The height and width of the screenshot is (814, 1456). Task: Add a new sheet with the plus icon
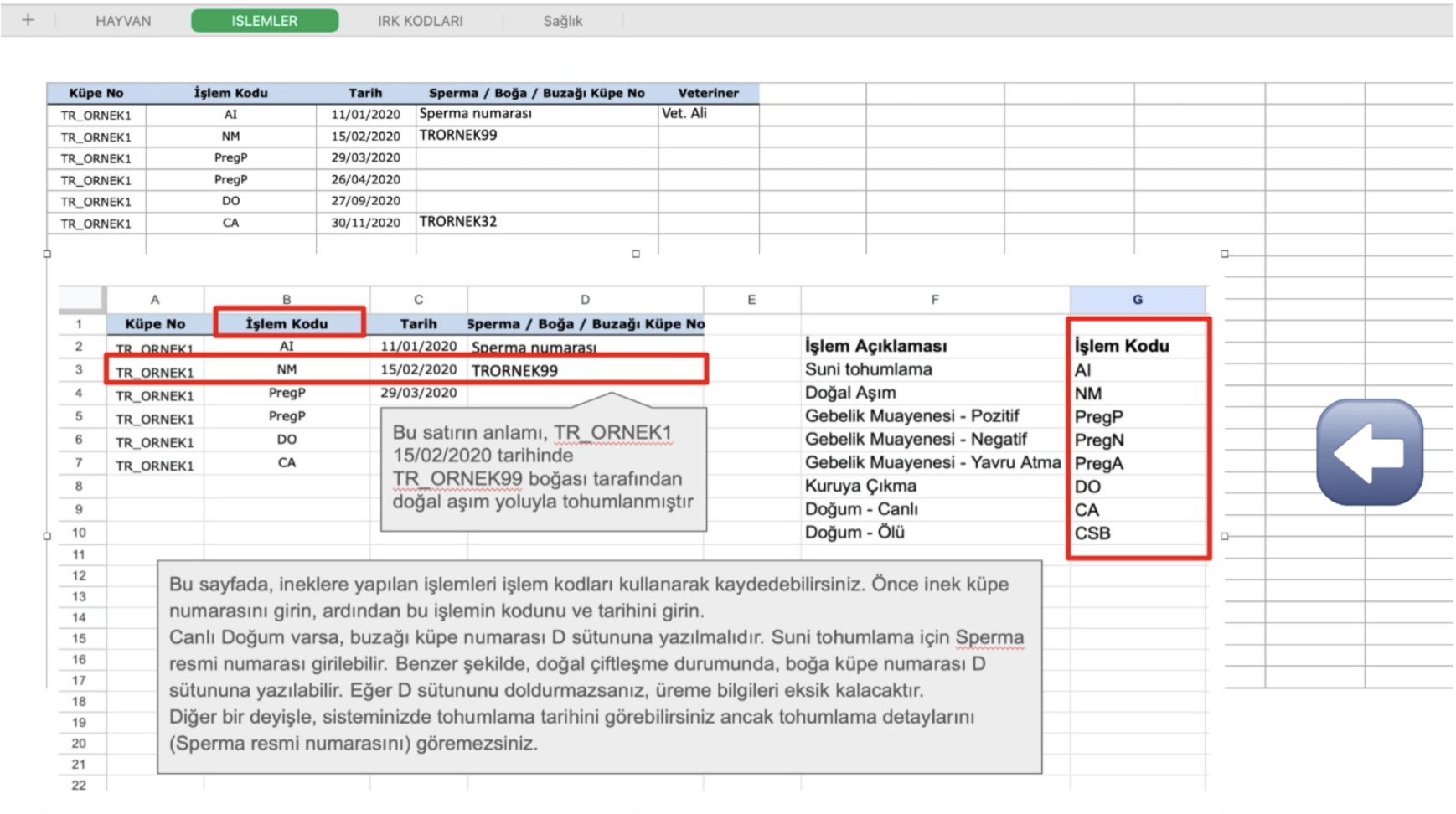click(28, 20)
